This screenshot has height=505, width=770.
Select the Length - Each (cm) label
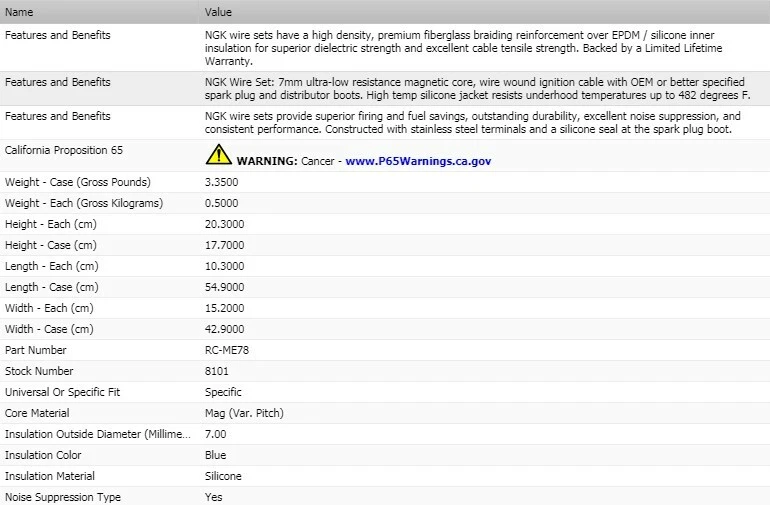(x=52, y=266)
